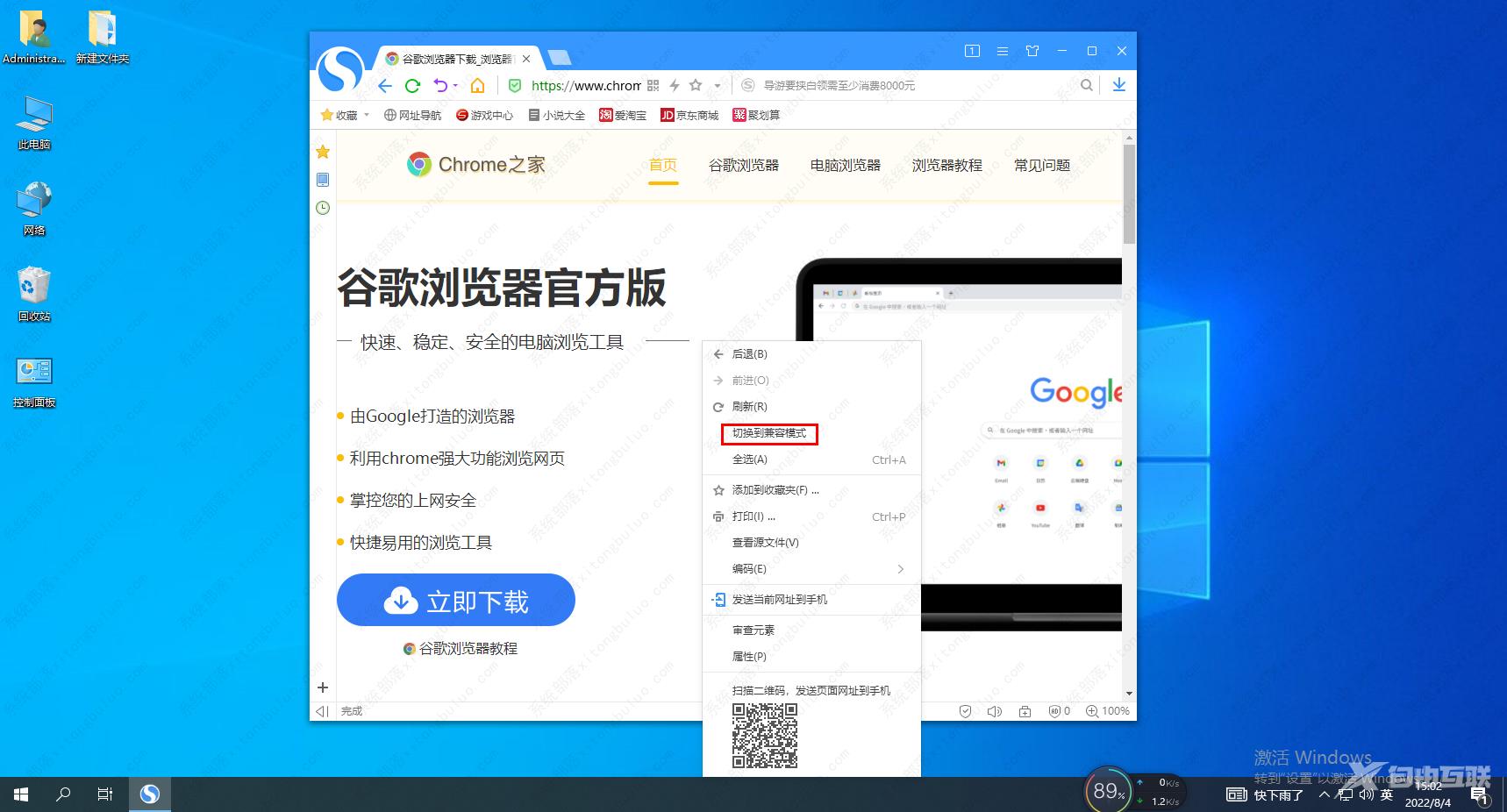This screenshot has height=812, width=1507.
Task: Click the status bar security shield icon
Action: pyautogui.click(x=965, y=711)
